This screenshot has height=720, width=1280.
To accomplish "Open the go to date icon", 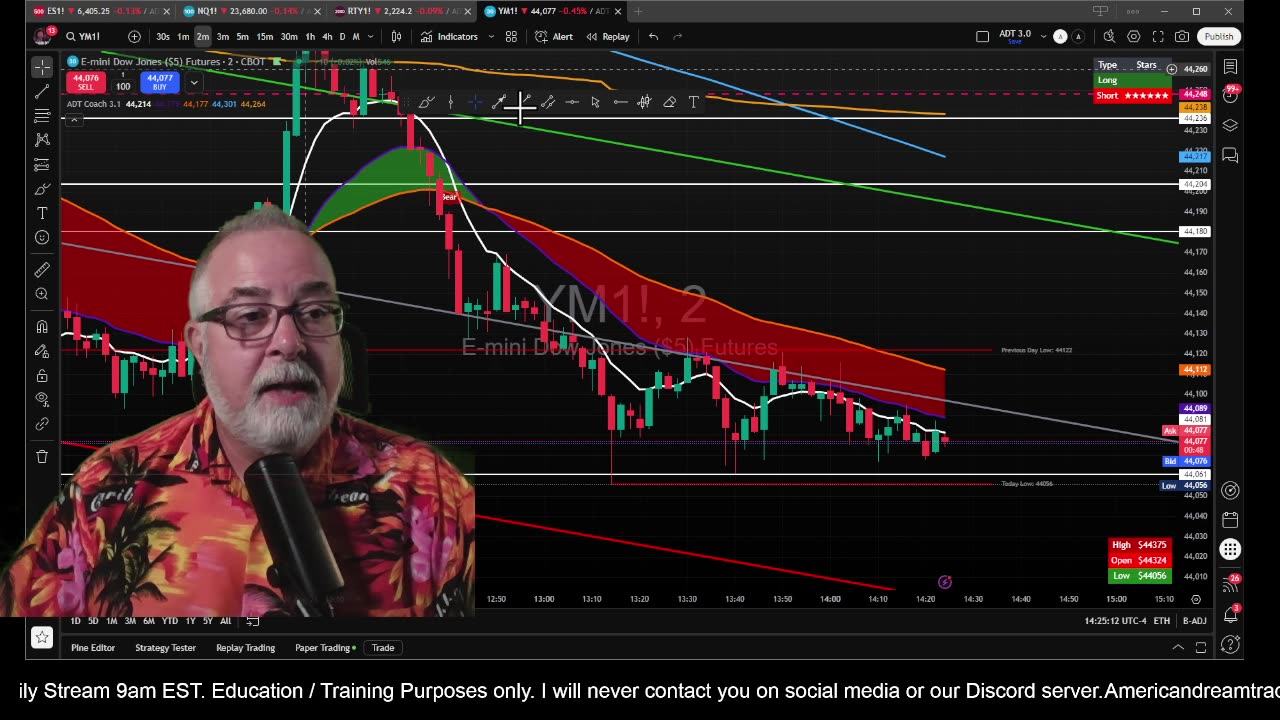I will [253, 621].
